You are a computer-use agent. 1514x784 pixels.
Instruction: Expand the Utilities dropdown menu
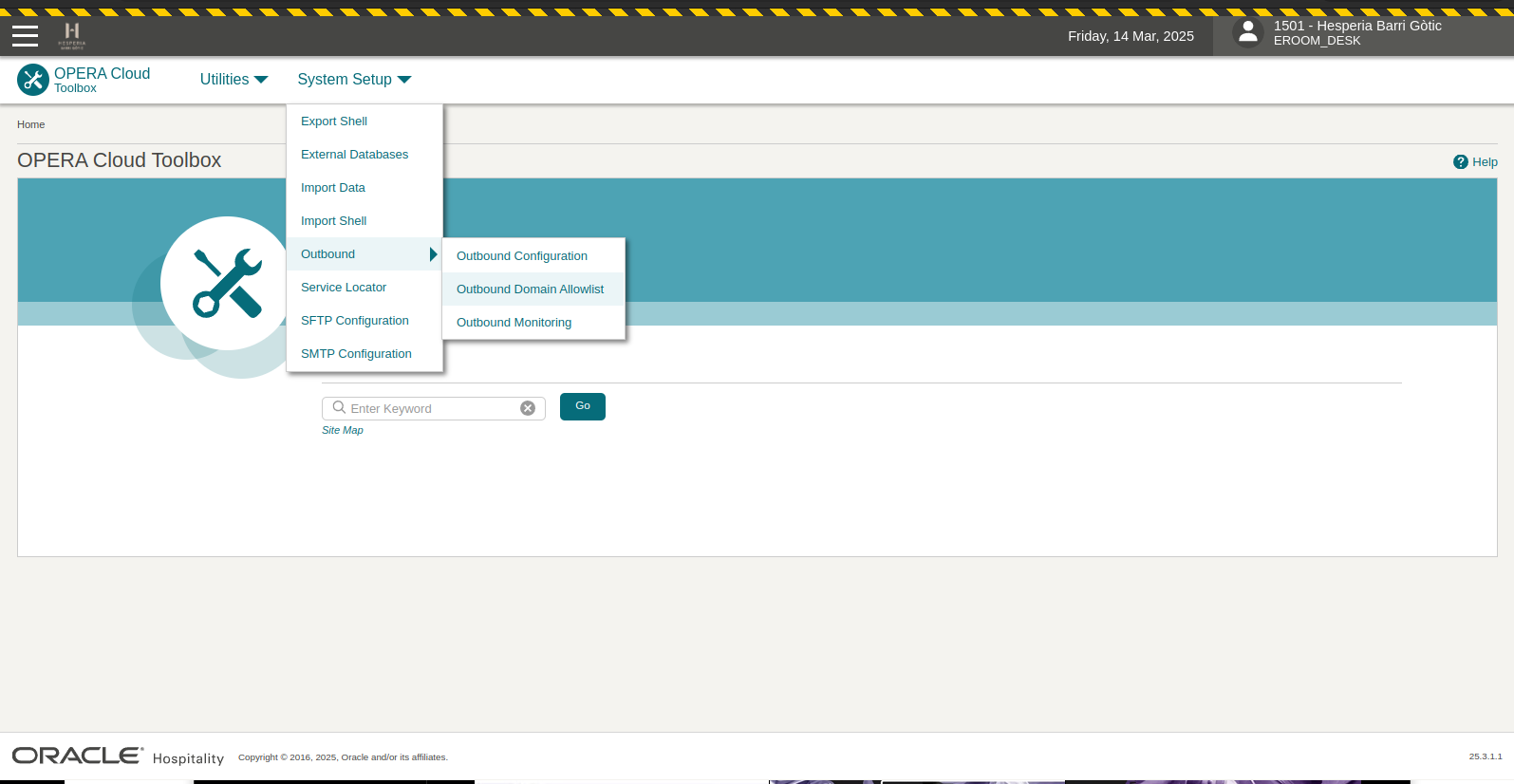point(234,80)
